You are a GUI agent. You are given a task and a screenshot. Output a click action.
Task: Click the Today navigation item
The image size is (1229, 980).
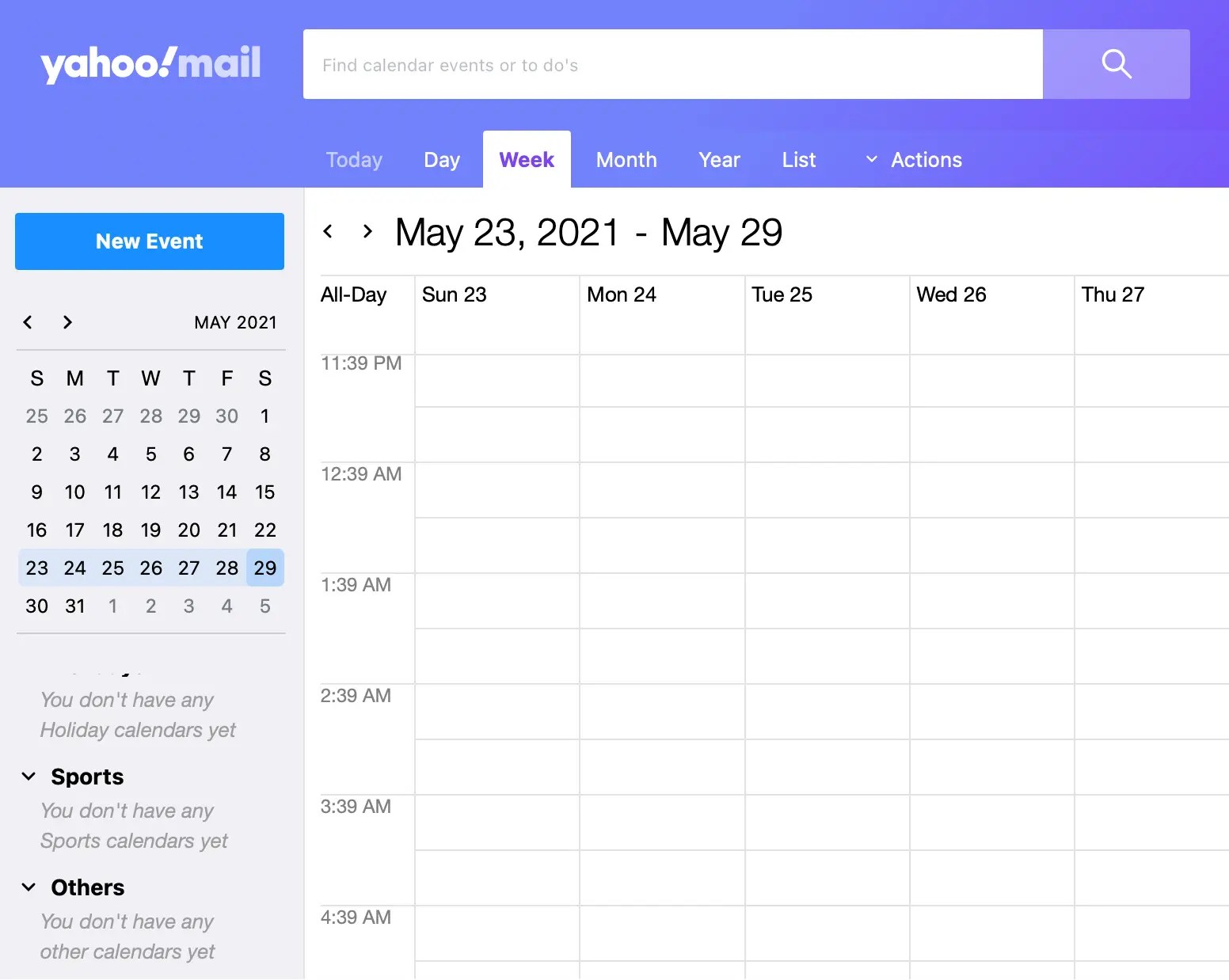[x=354, y=159]
